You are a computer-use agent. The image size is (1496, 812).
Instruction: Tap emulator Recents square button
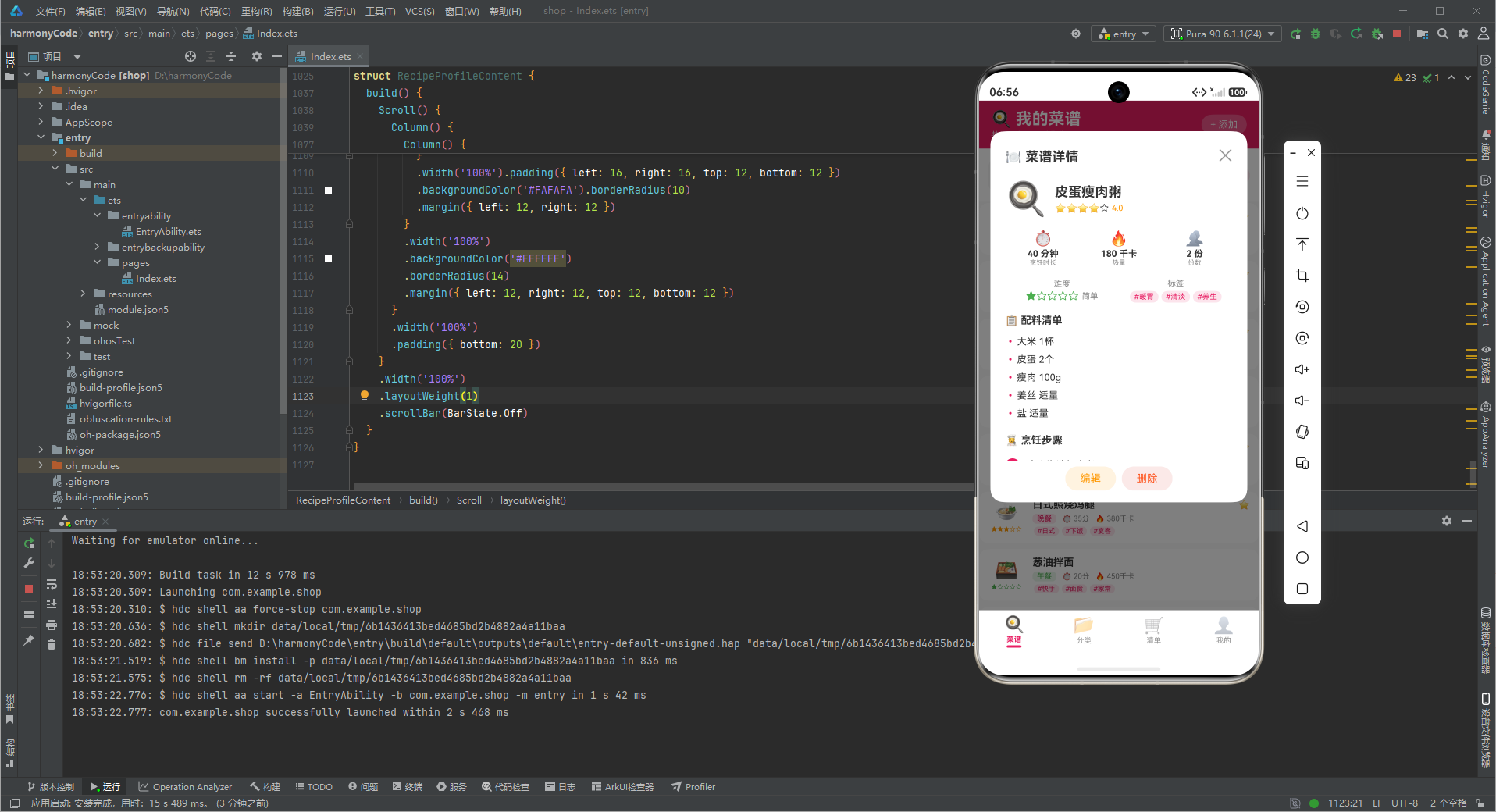(1302, 589)
